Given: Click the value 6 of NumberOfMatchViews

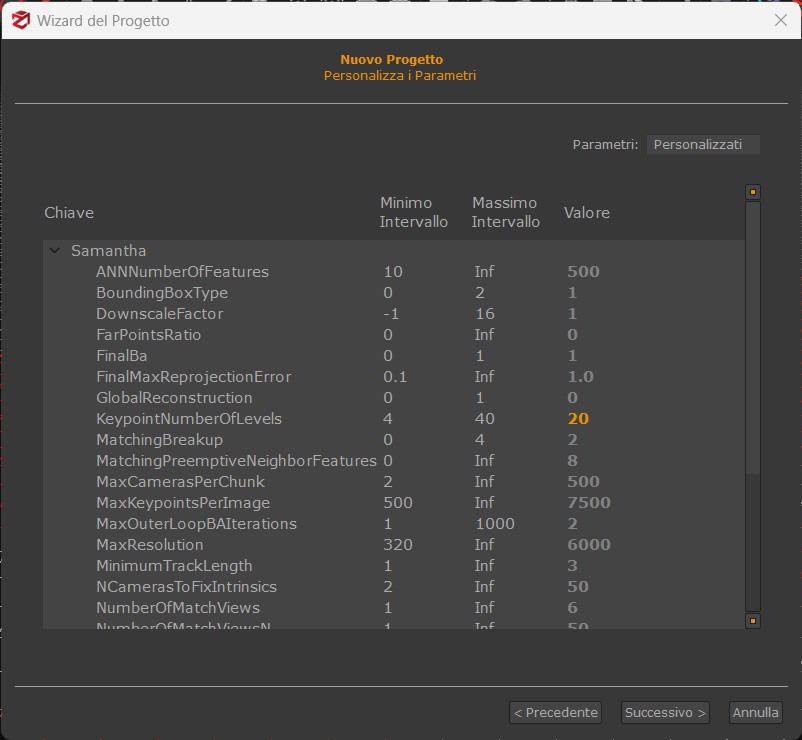Looking at the screenshot, I should [572, 608].
